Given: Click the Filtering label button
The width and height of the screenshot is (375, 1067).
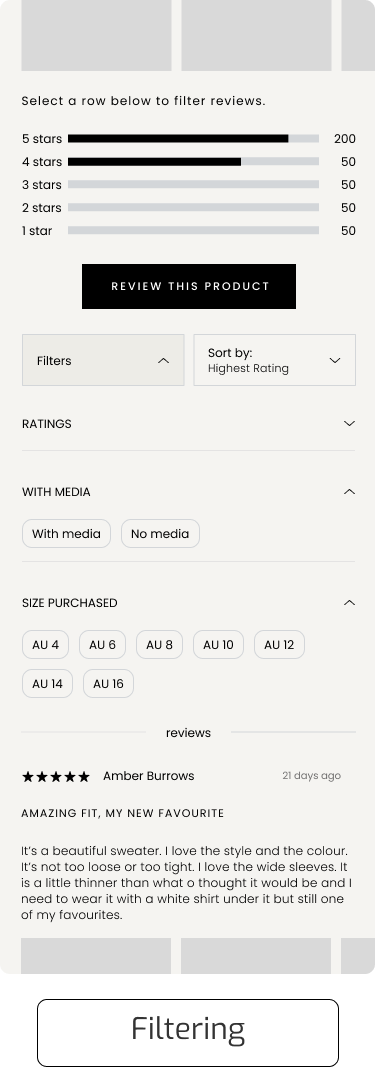Looking at the screenshot, I should pyautogui.click(x=188, y=1032).
